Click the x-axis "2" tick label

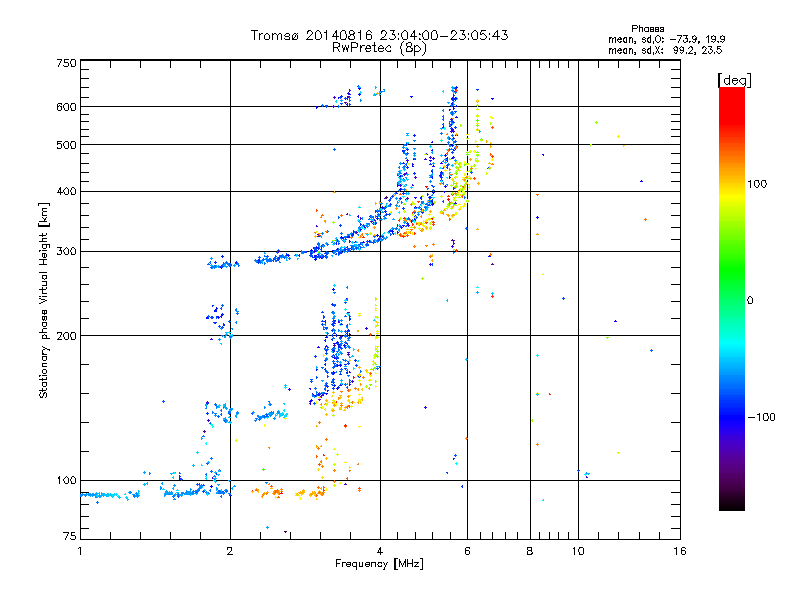(230, 551)
